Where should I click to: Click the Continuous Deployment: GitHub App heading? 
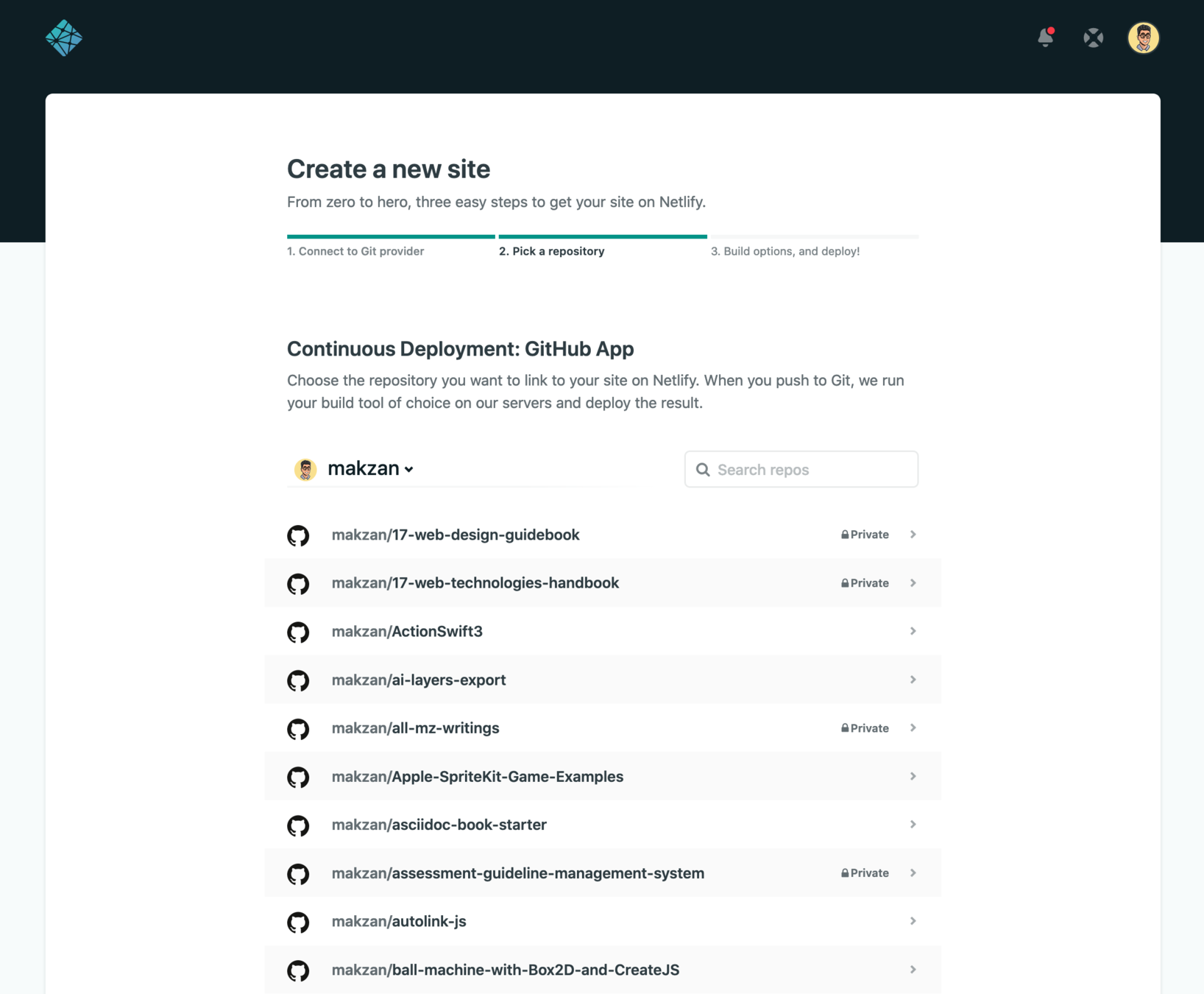pyautogui.click(x=460, y=349)
